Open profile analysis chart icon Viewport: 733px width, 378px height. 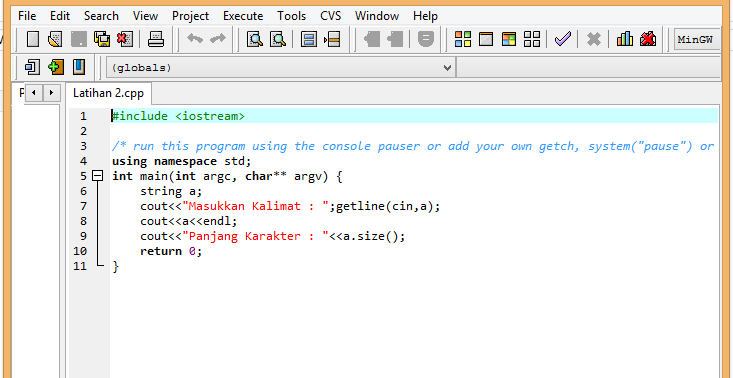coord(625,39)
